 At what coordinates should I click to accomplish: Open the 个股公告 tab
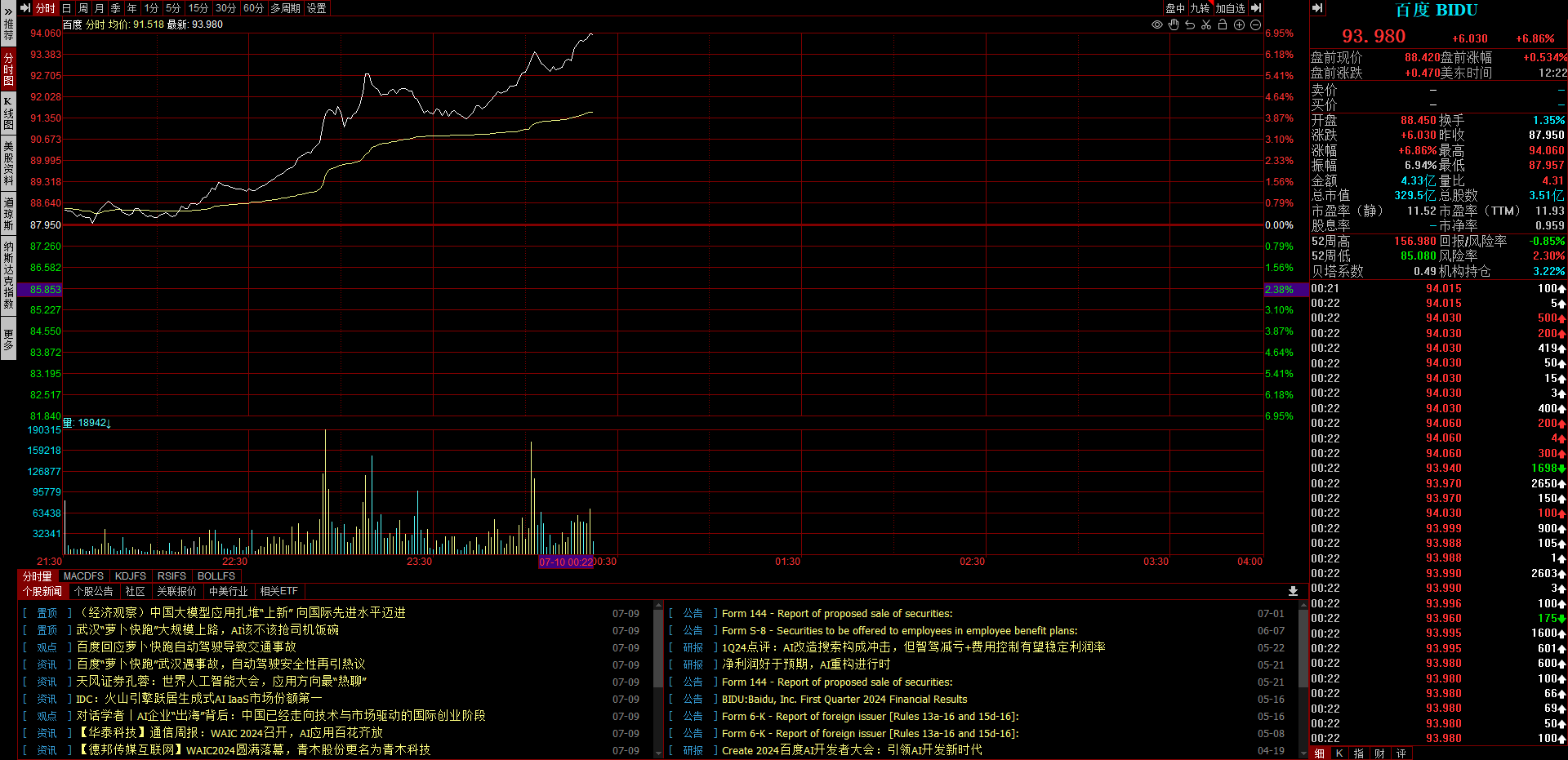94,591
